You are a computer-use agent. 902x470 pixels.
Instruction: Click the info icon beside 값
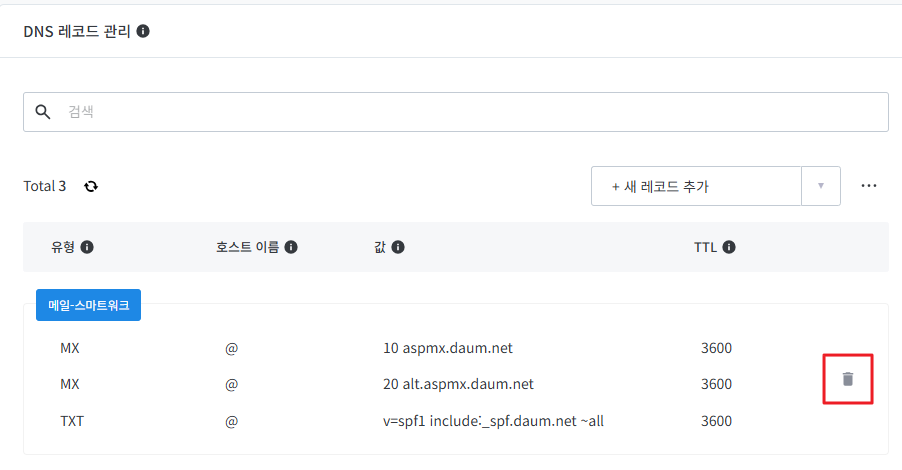[398, 247]
